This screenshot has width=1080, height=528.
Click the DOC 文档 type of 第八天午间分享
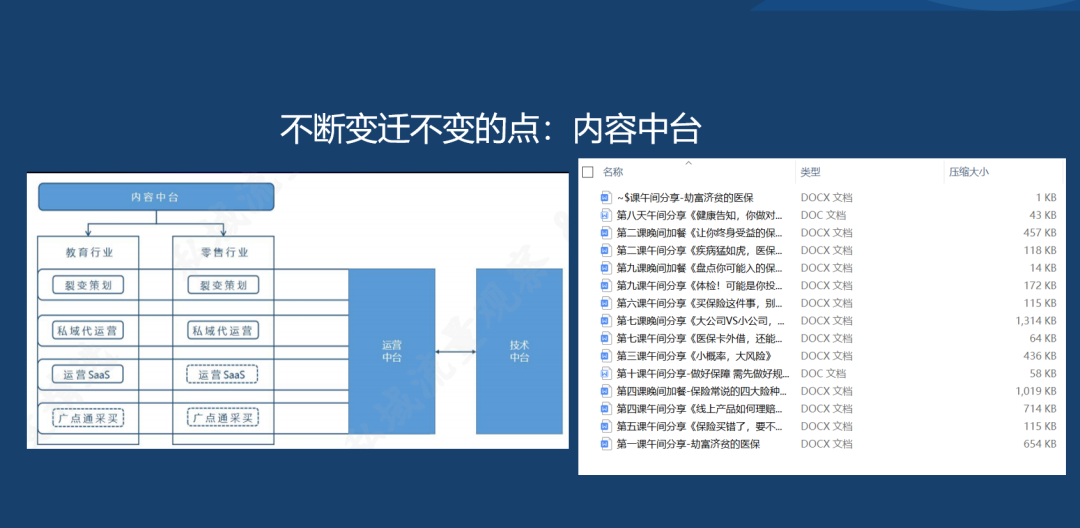[x=823, y=215]
